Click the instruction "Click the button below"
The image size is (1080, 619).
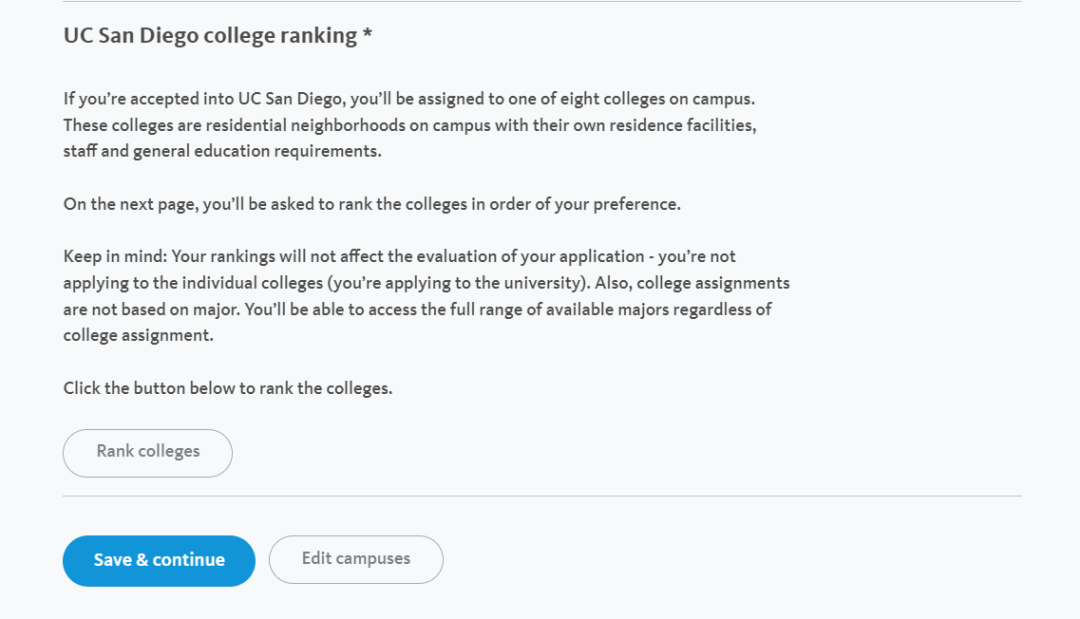coord(228,388)
